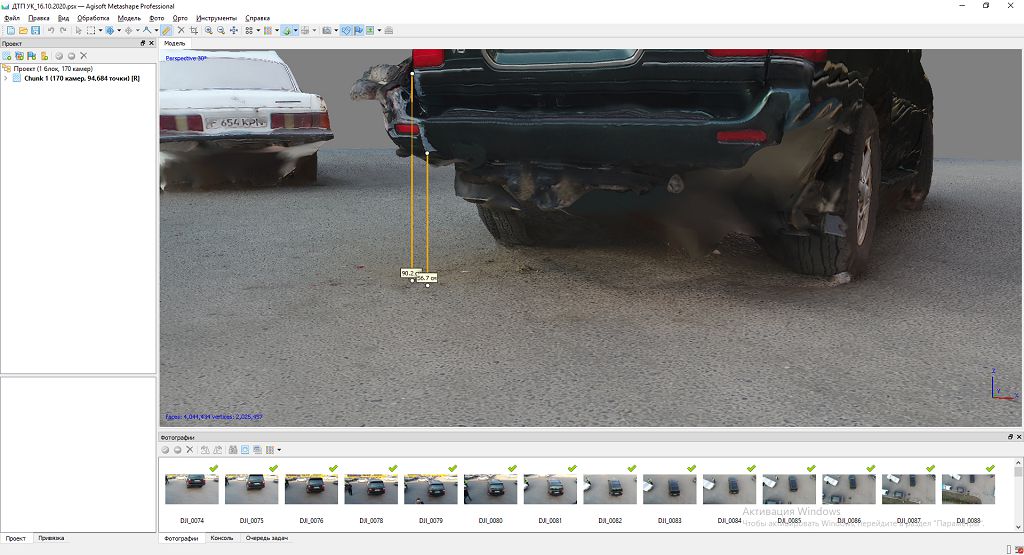Open the rectangle selection tool dropdown arrow

tap(100, 30)
